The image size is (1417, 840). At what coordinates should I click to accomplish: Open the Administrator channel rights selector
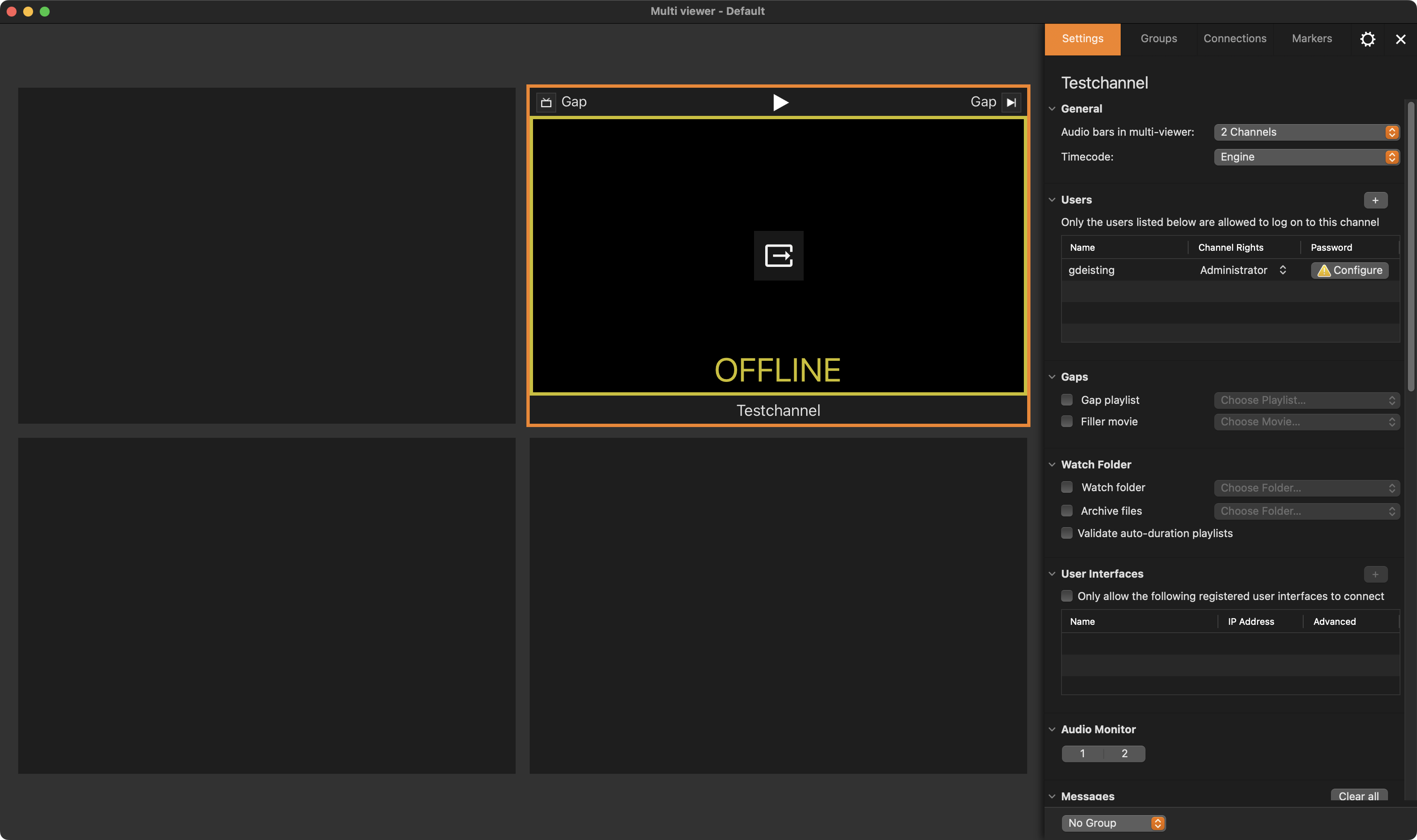[x=1243, y=271]
